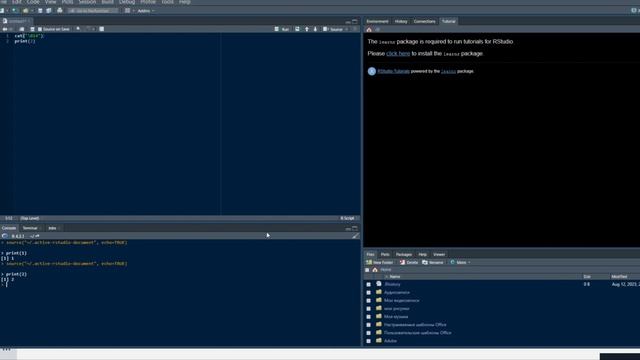Click the Delete button in Files pane

tap(409, 262)
